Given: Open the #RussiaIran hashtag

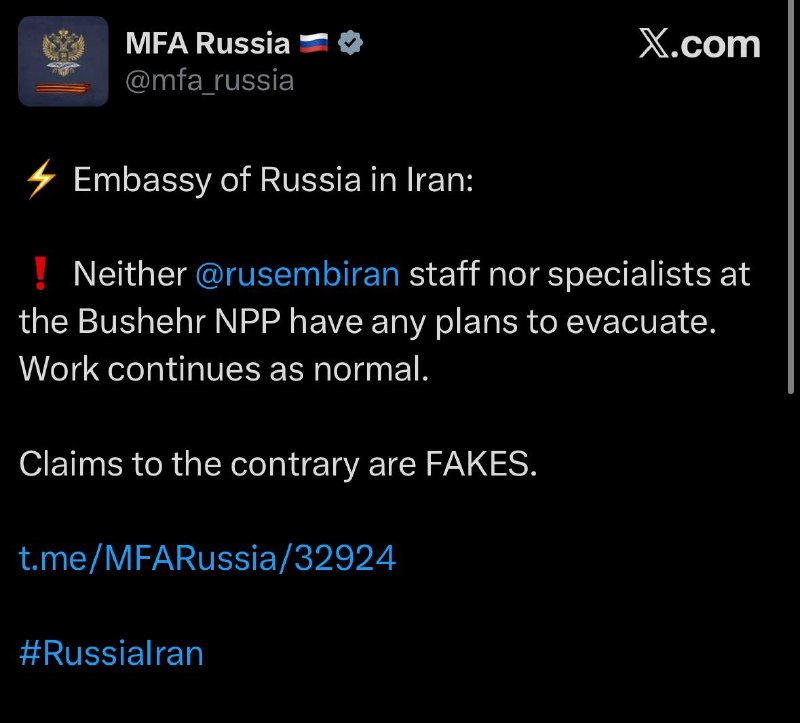Looking at the screenshot, I should 111,653.
